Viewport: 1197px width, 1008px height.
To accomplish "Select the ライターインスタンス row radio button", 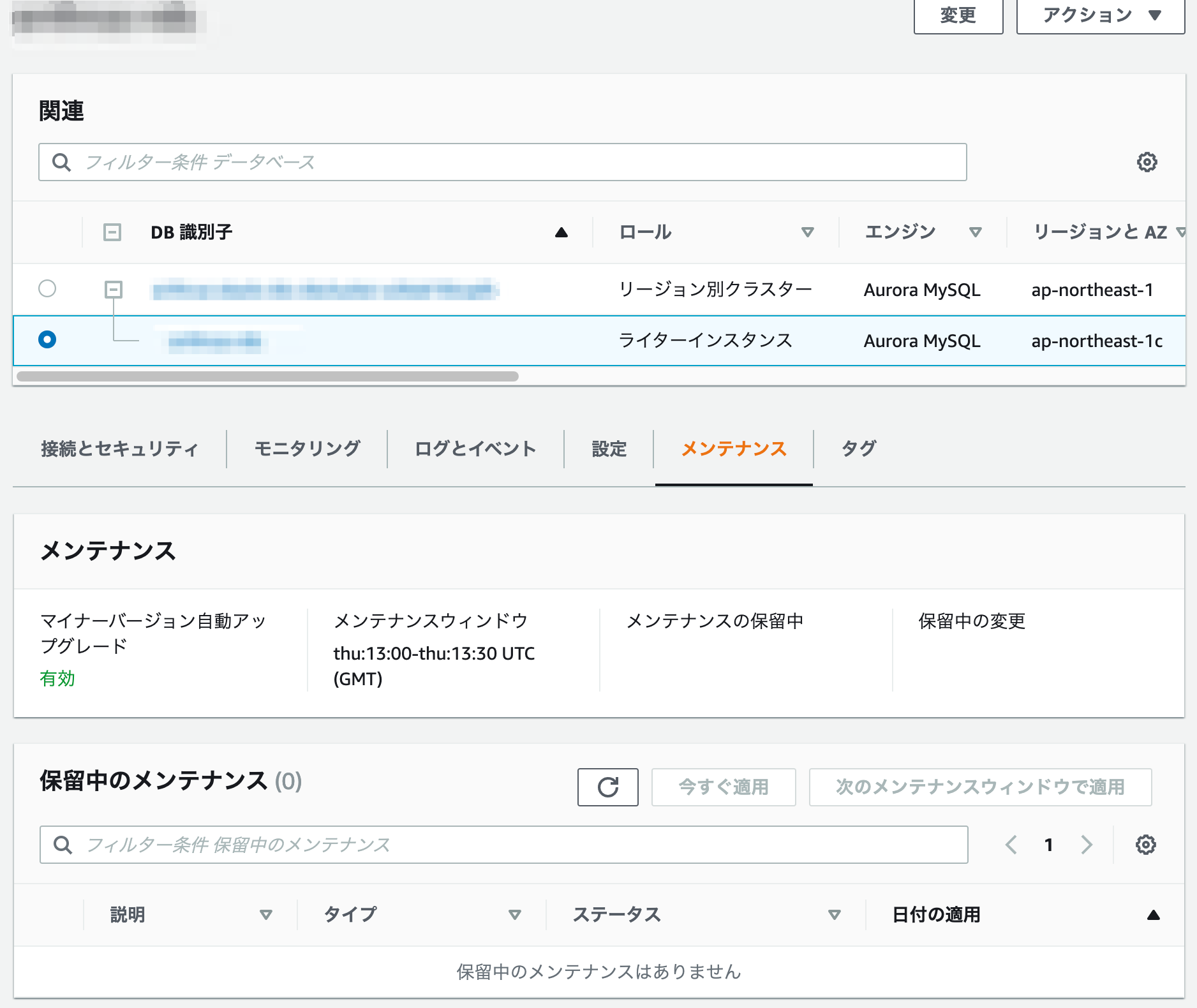I will (47, 339).
